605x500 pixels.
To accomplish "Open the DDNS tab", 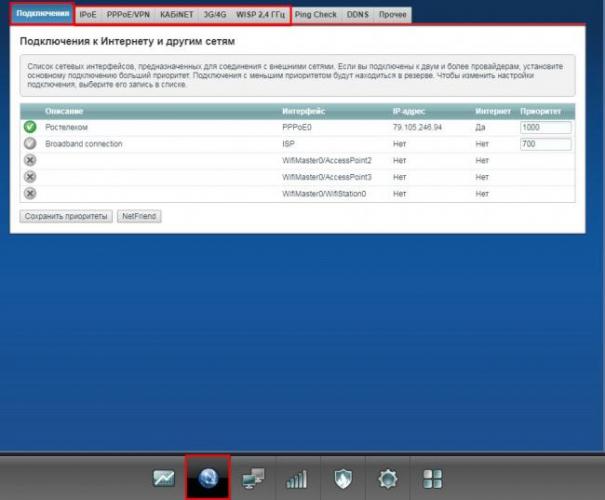I will click(x=356, y=15).
